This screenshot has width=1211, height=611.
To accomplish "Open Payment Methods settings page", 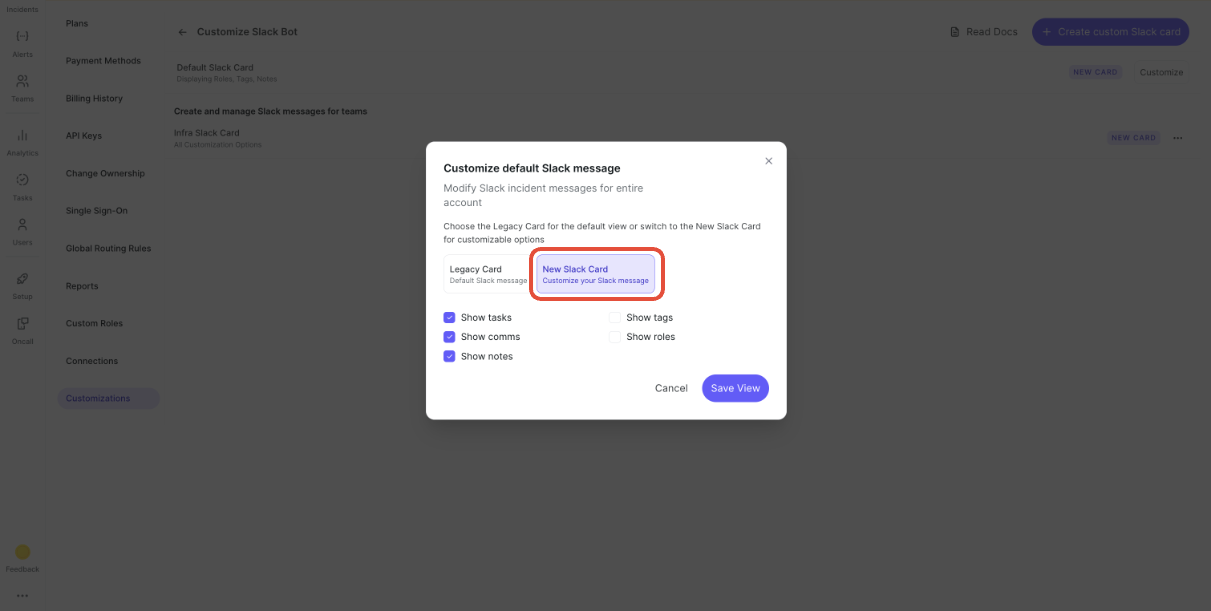I will click(103, 61).
